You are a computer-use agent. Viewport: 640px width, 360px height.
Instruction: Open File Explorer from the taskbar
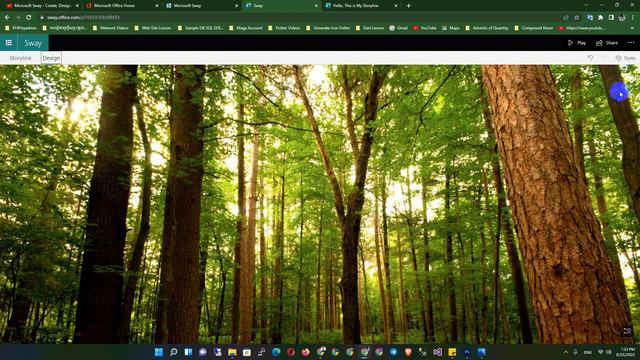coord(232,352)
